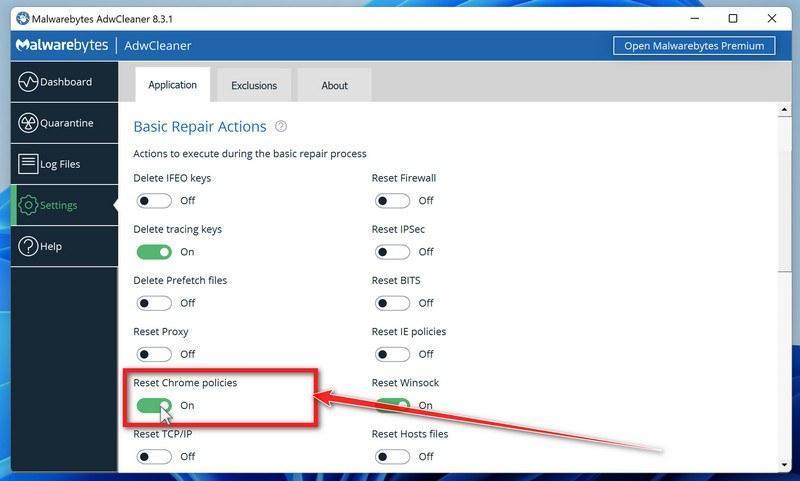Enable the Reset BITS switch
The height and width of the screenshot is (481, 800).
coord(392,303)
